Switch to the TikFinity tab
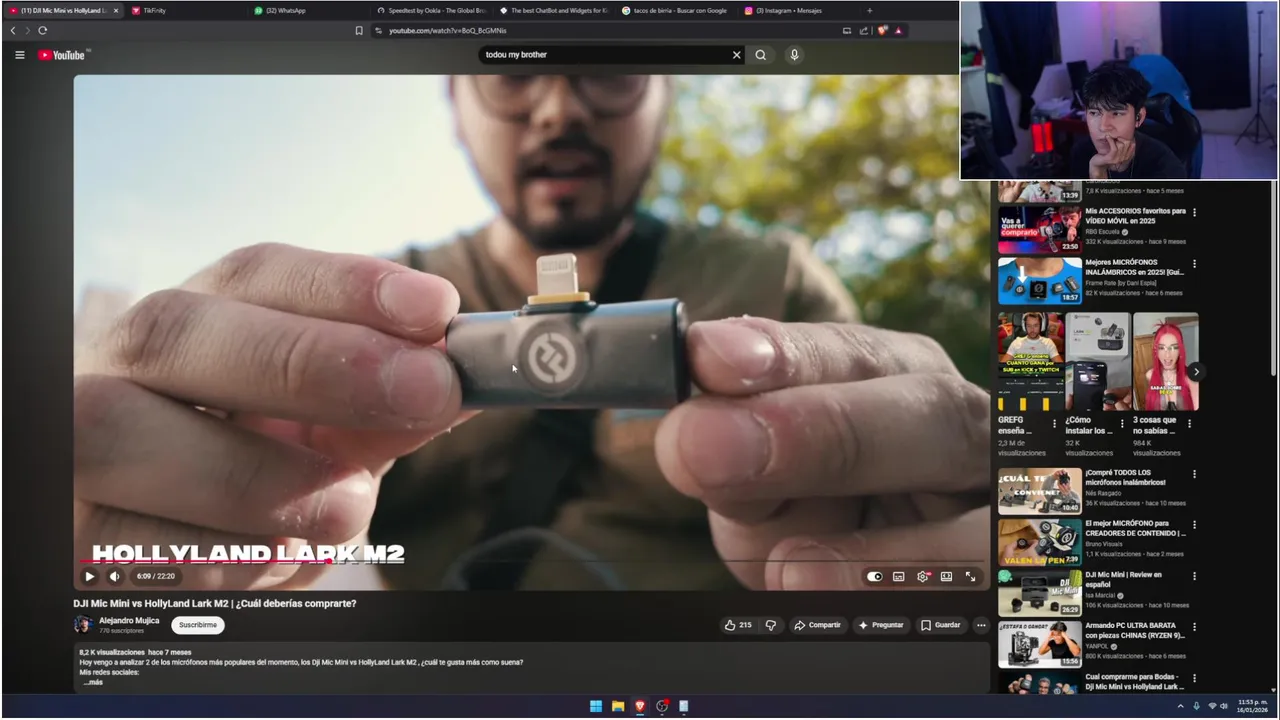 pos(154,10)
